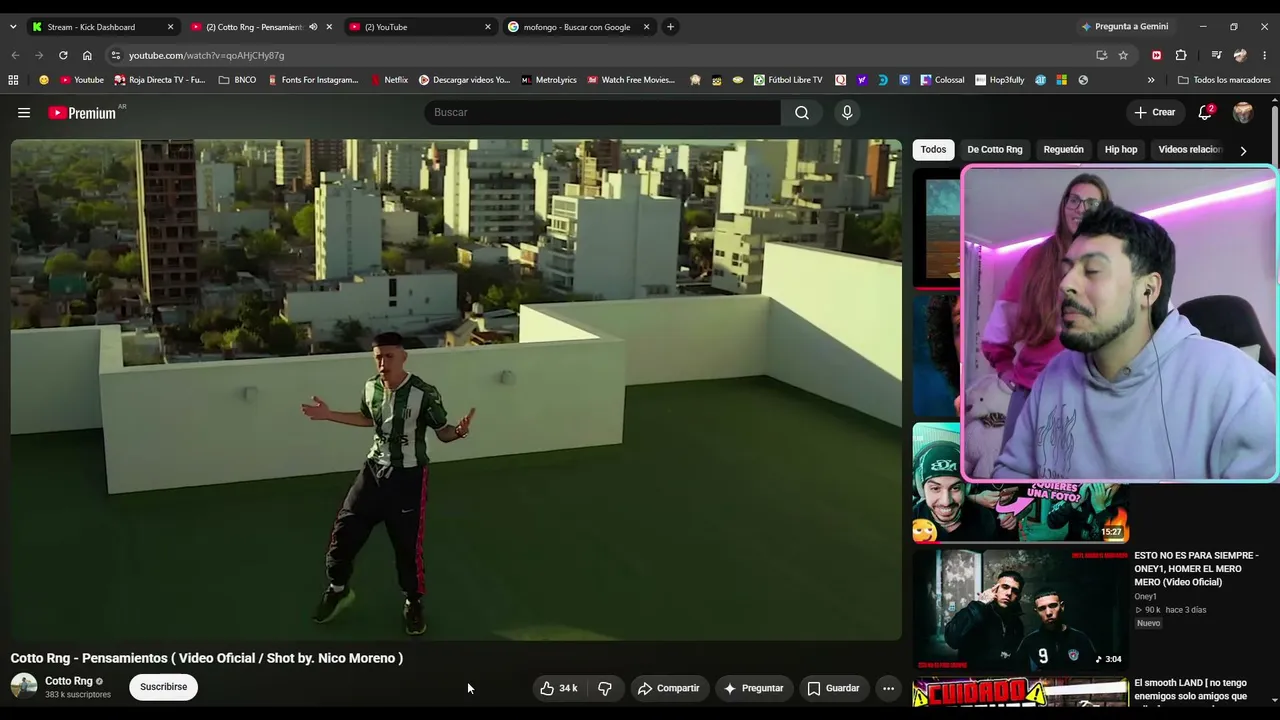Screen dimensions: 1280x720
Task: Click the Suscribirse button
Action: (164, 687)
